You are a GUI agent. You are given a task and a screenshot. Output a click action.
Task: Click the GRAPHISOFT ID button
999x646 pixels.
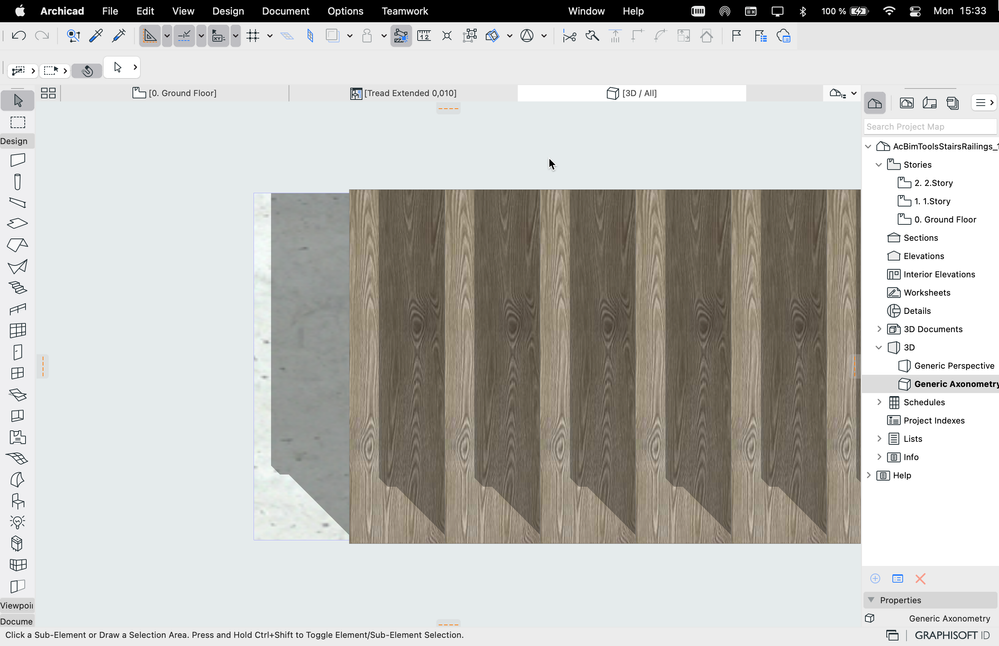point(951,635)
